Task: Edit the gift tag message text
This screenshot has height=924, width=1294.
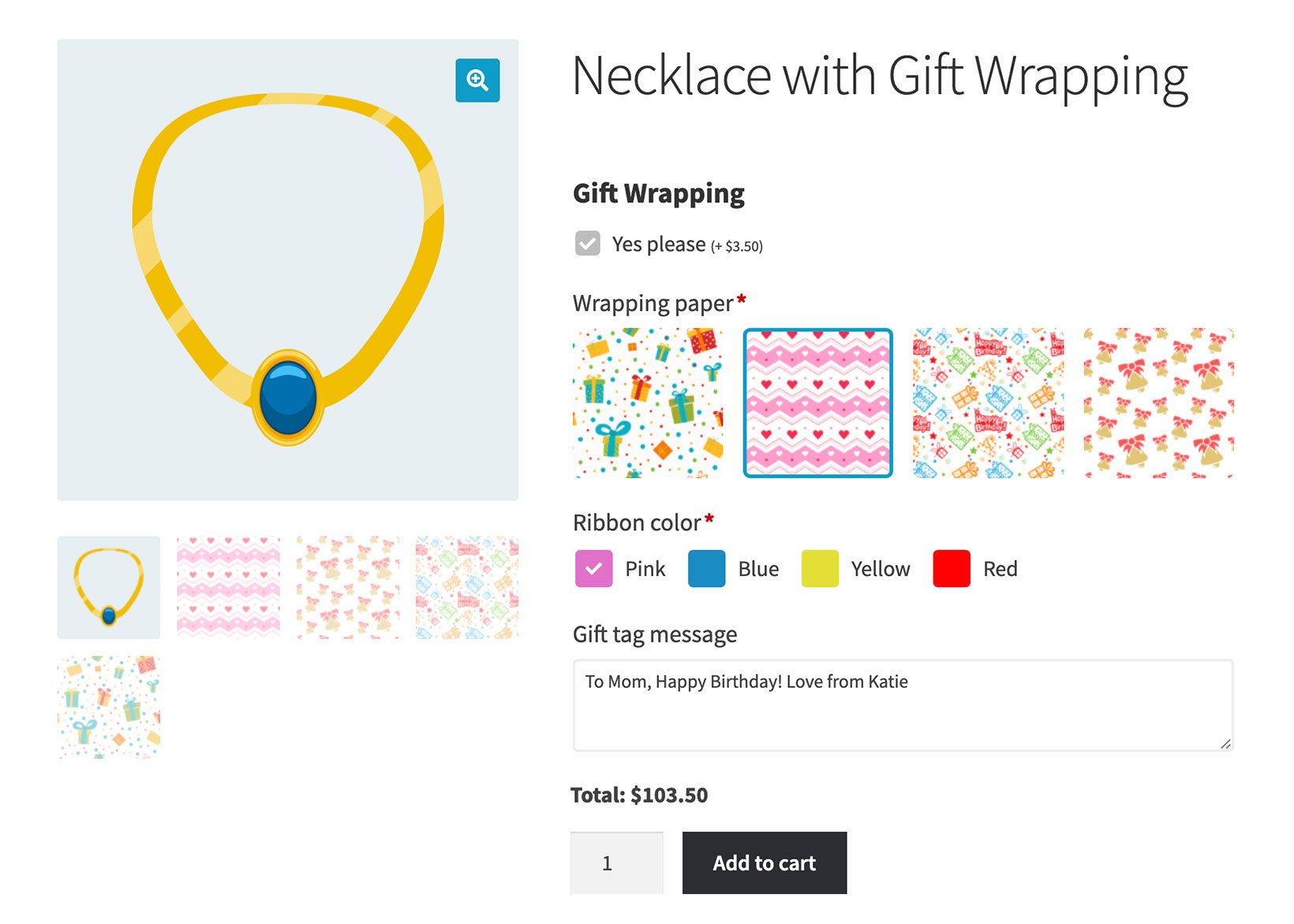Action: (x=903, y=702)
